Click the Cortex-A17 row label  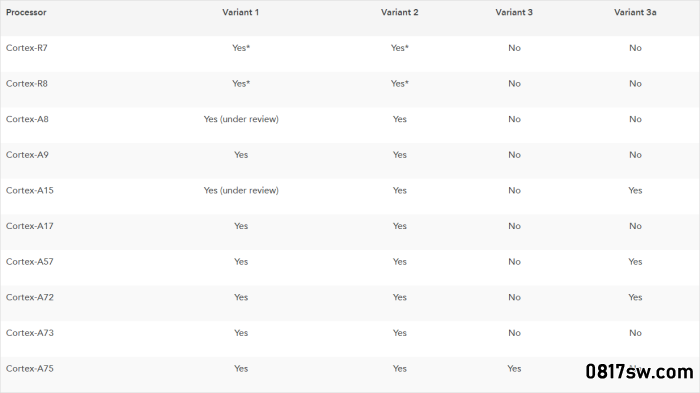pos(29,226)
